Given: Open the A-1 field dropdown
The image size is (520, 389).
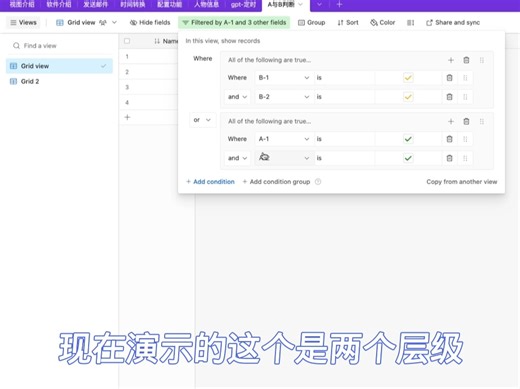Looking at the screenshot, I should [x=284, y=139].
